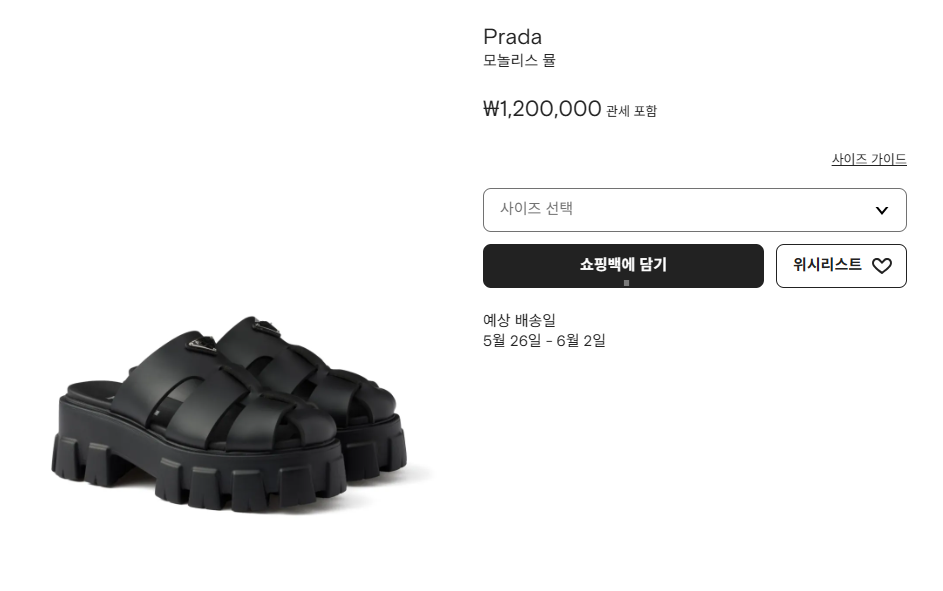This screenshot has height=591, width=943.
Task: Click the block heel of the front sandal
Action: pyautogui.click(x=90, y=463)
